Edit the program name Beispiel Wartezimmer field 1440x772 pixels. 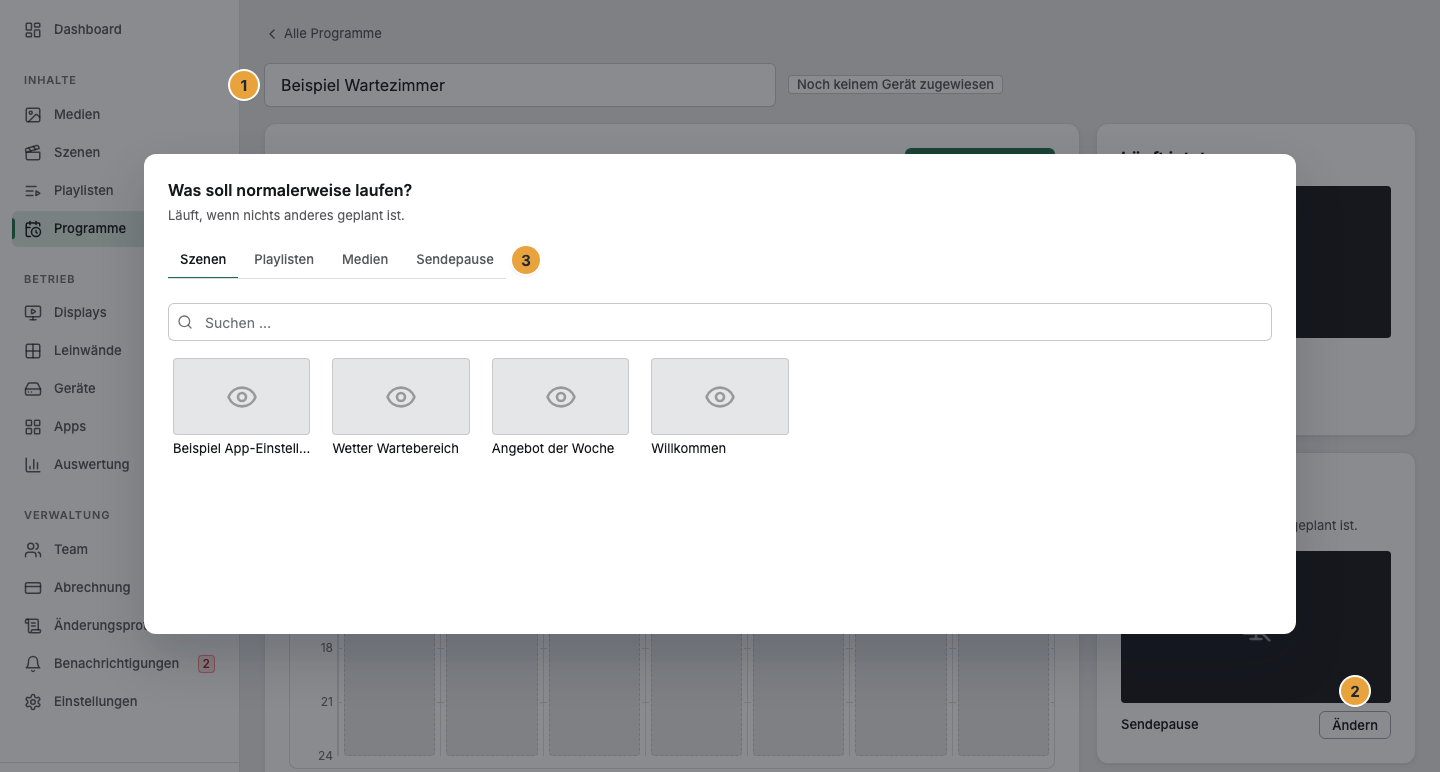pyautogui.click(x=520, y=85)
